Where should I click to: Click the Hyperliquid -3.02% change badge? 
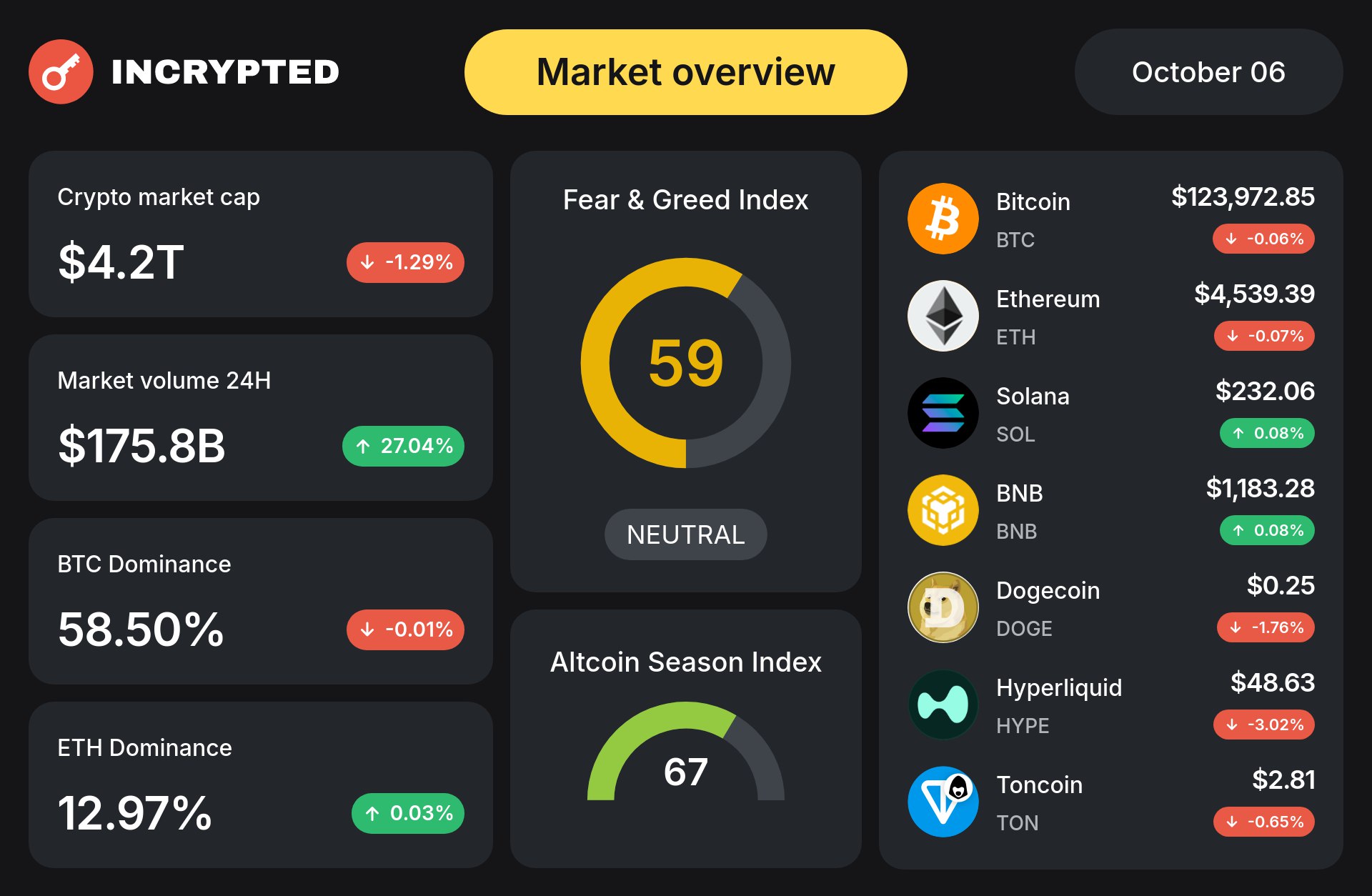coord(1263,725)
